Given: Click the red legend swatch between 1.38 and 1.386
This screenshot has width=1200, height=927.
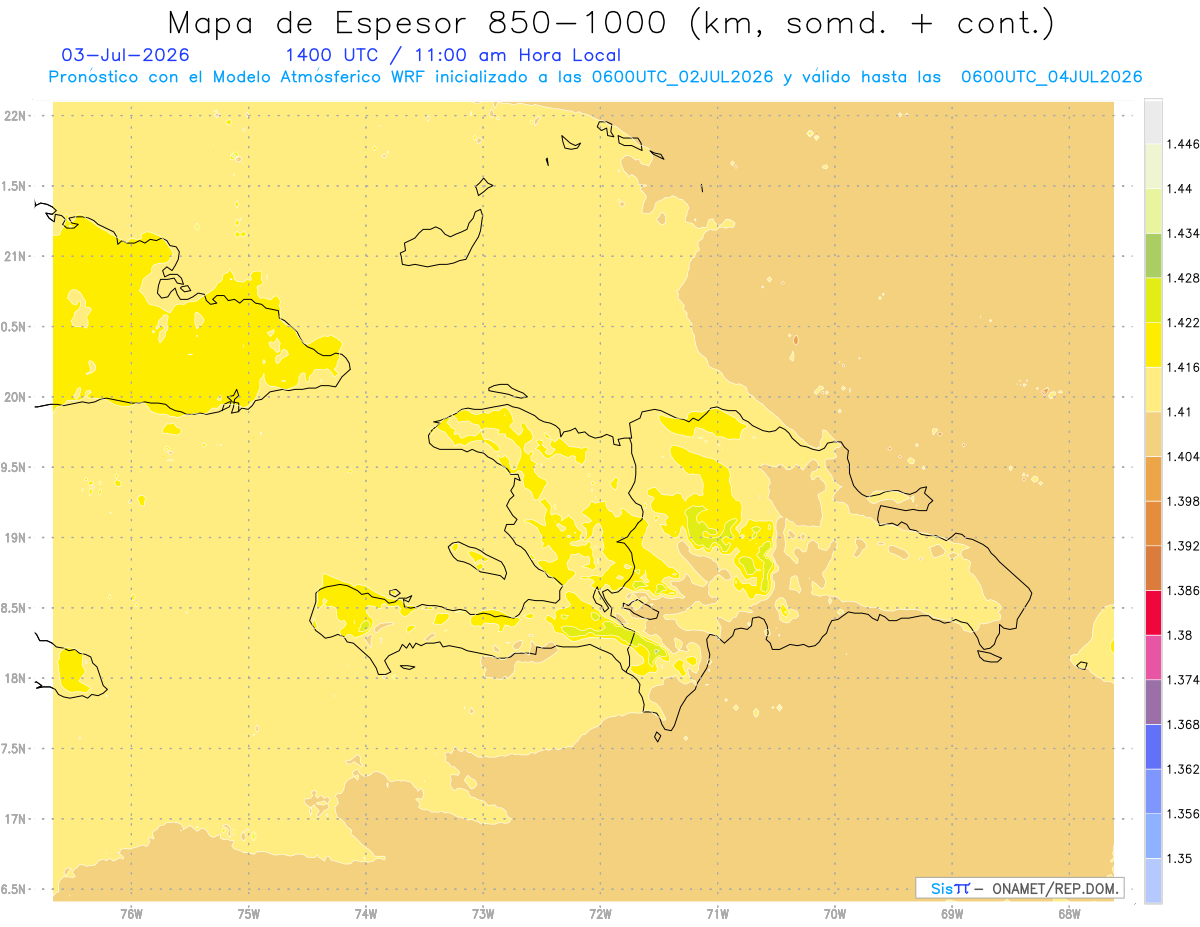Looking at the screenshot, I should 1153,612.
